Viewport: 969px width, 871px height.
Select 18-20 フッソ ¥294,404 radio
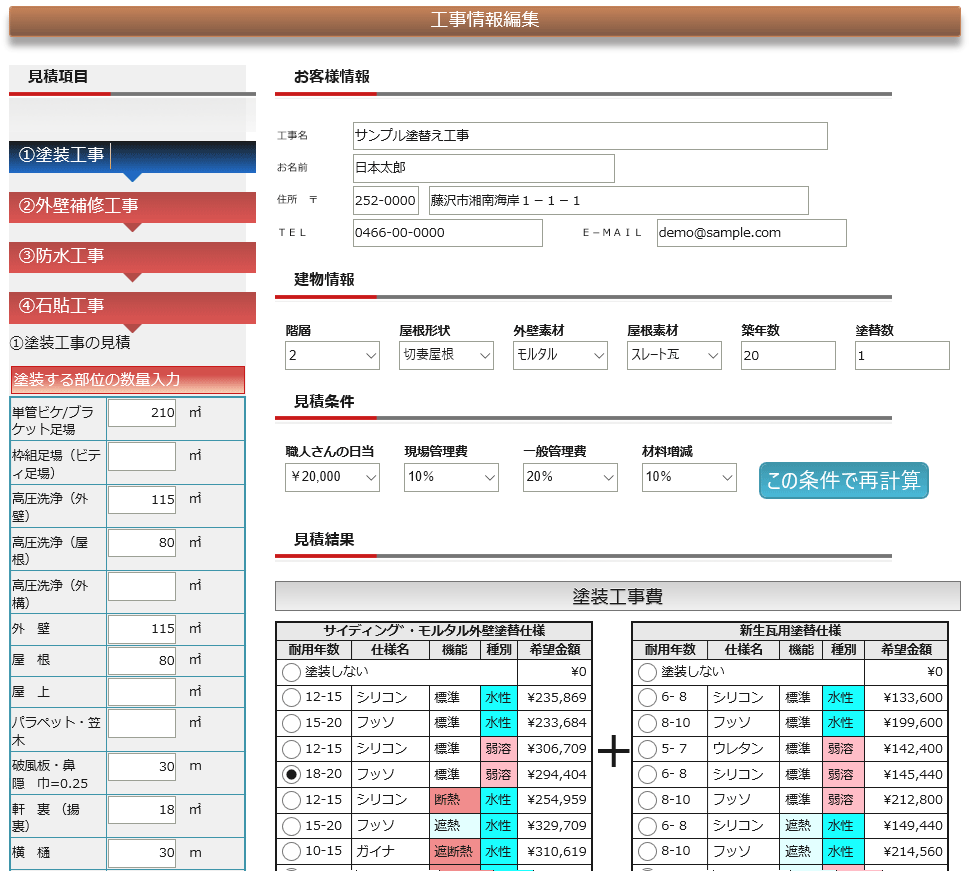[x=291, y=775]
